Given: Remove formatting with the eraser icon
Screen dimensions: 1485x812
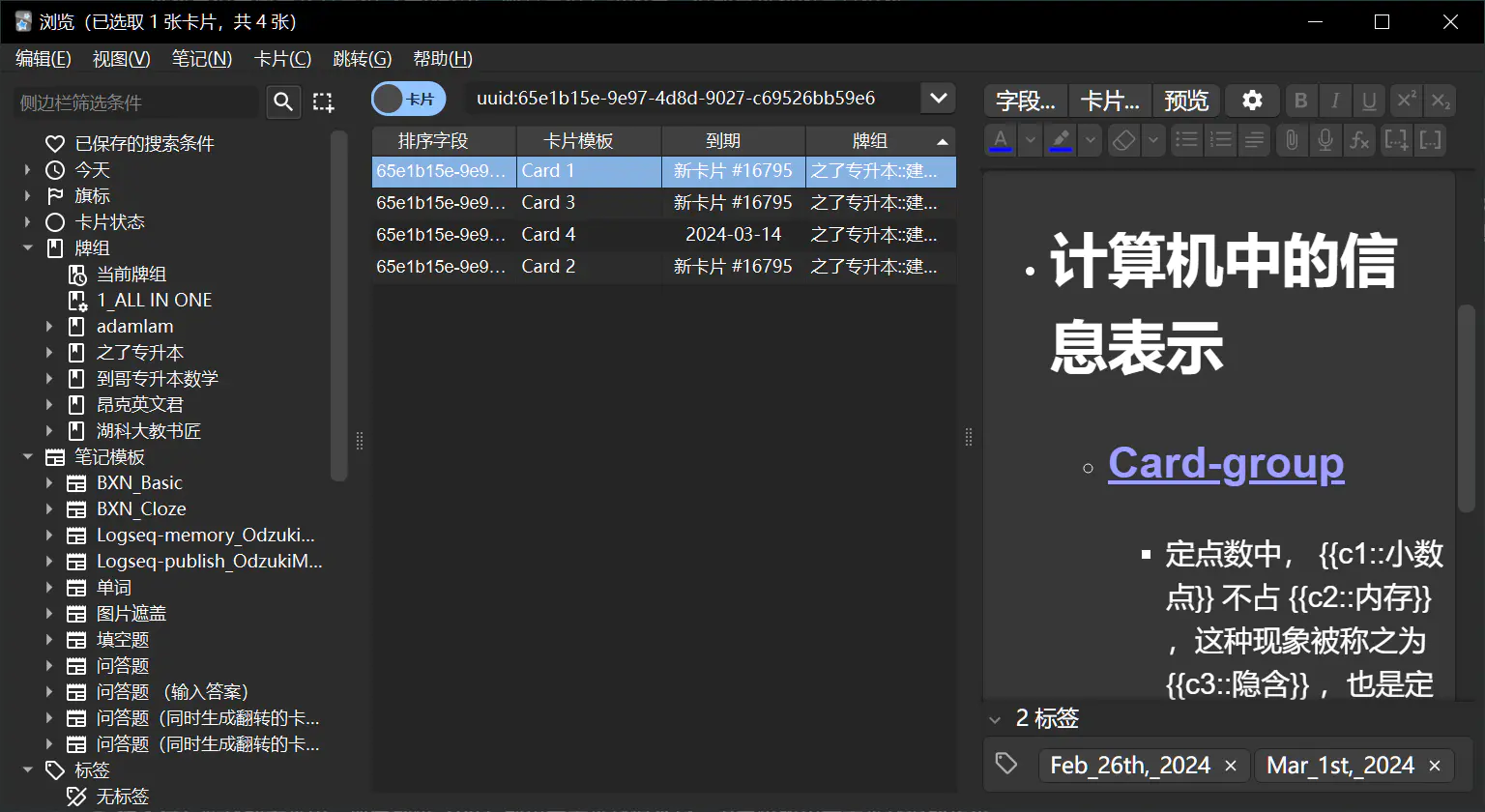Looking at the screenshot, I should coord(1122,140).
